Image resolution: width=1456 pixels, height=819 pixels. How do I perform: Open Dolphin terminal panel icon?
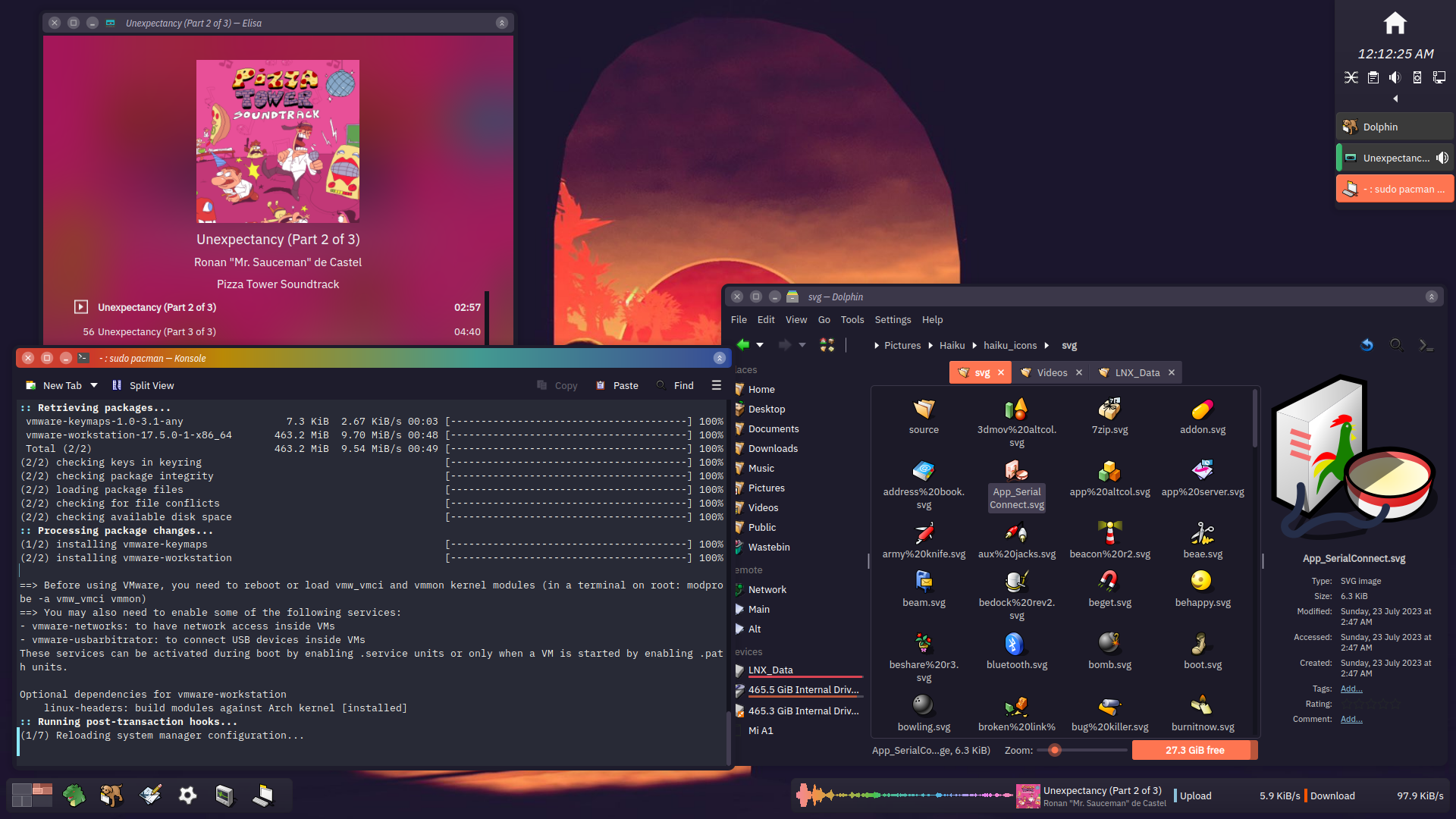coord(1426,345)
